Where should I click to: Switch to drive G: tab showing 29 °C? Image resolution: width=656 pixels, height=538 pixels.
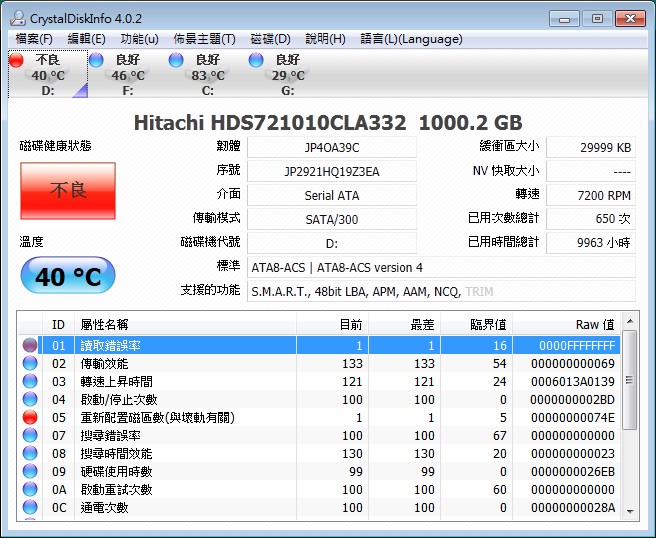coord(288,74)
